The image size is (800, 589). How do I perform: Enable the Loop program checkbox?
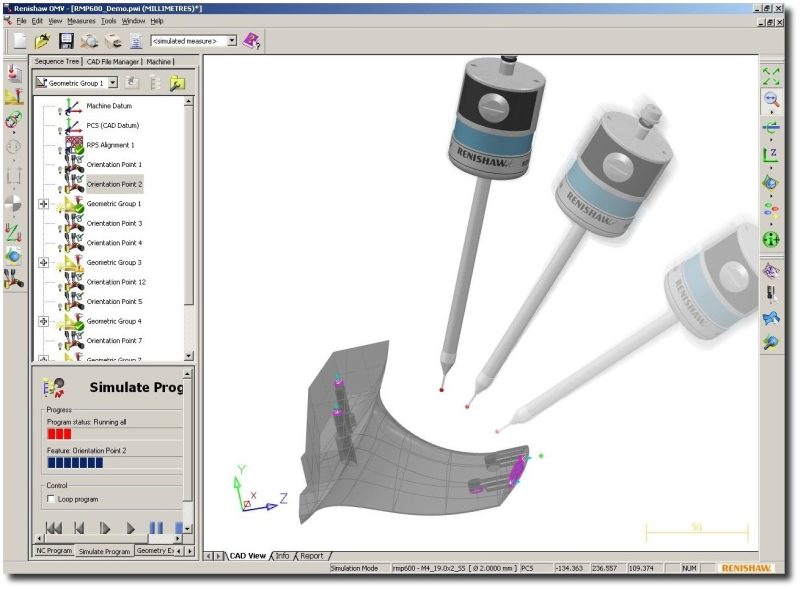point(51,499)
